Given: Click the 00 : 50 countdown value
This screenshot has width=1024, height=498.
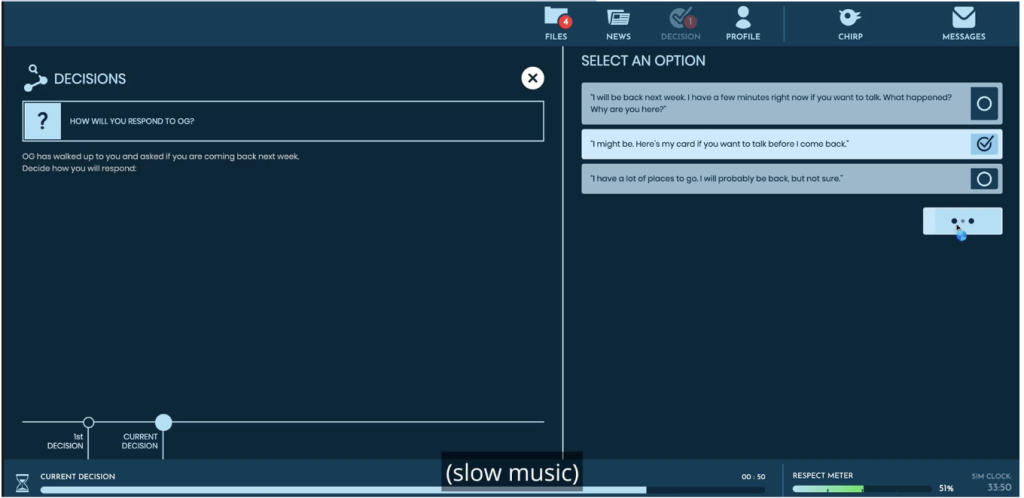Looking at the screenshot, I should pos(753,477).
